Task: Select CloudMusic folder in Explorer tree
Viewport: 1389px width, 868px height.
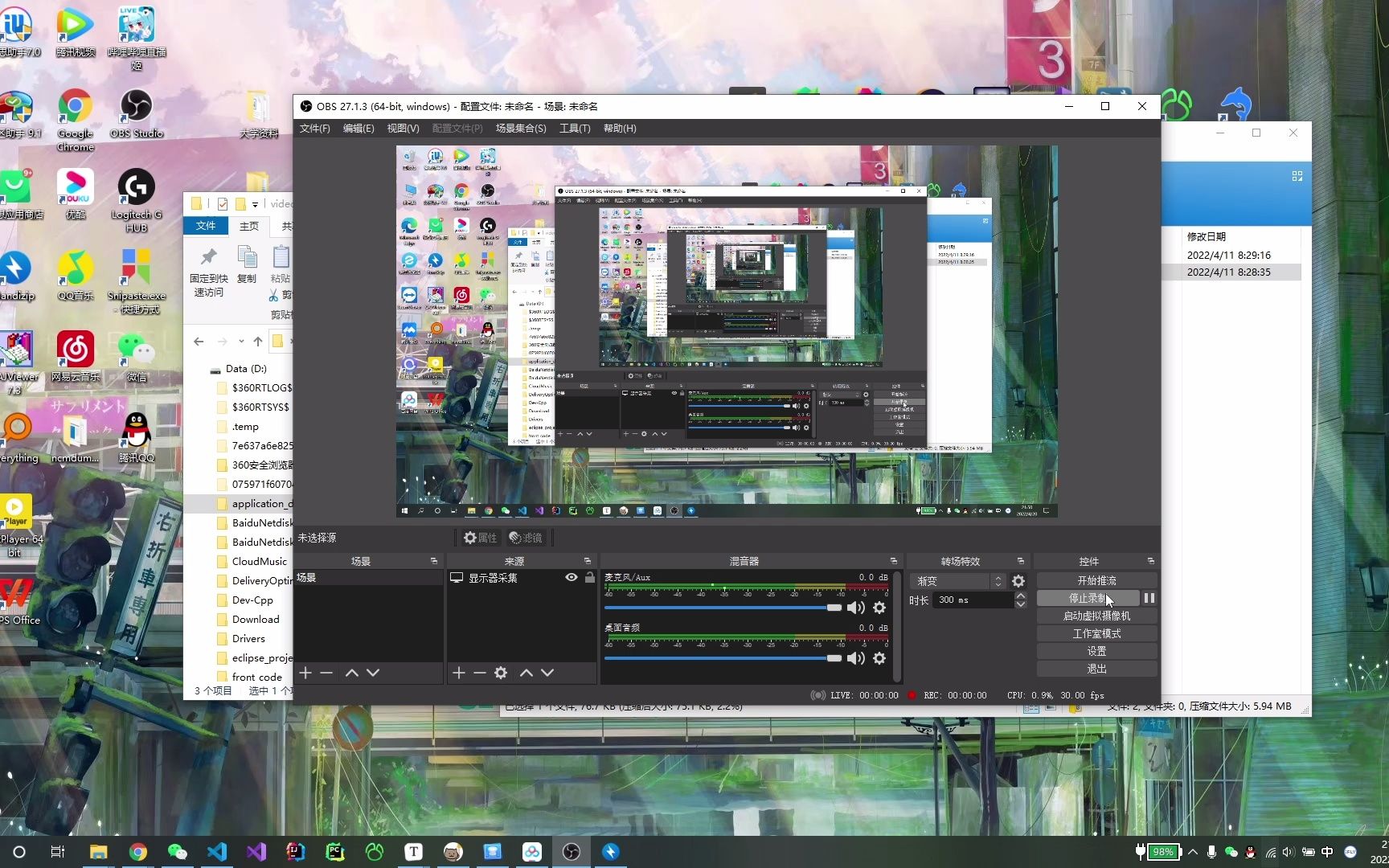Action: [x=259, y=562]
